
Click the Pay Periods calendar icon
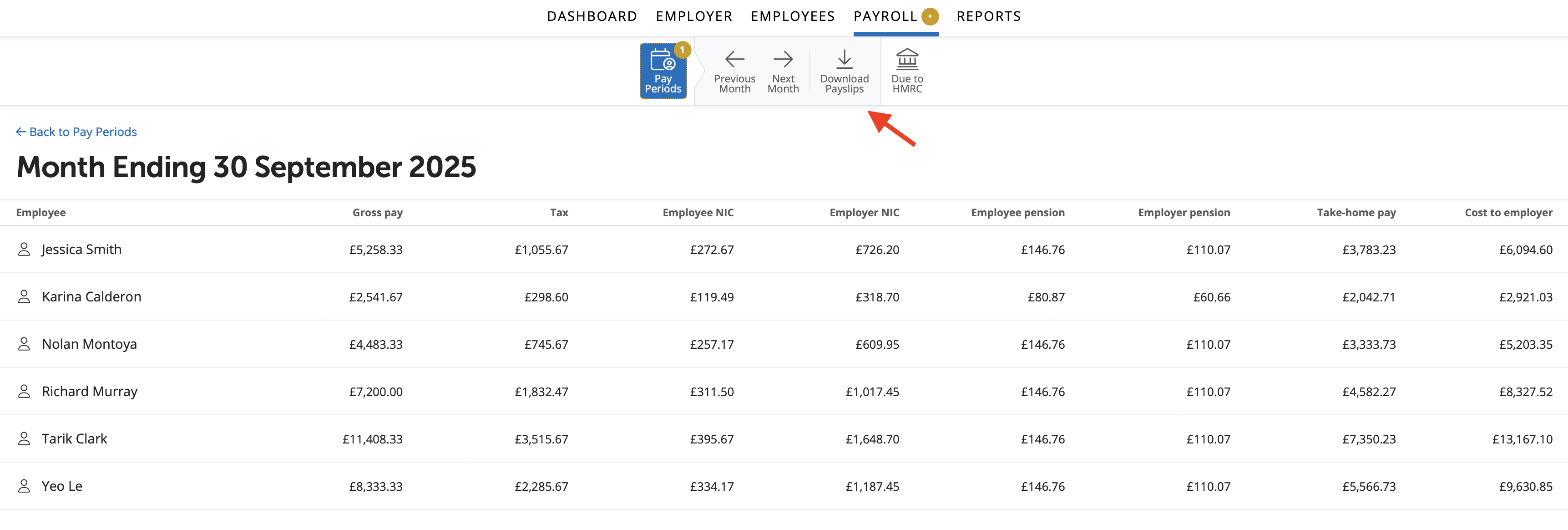click(x=662, y=60)
